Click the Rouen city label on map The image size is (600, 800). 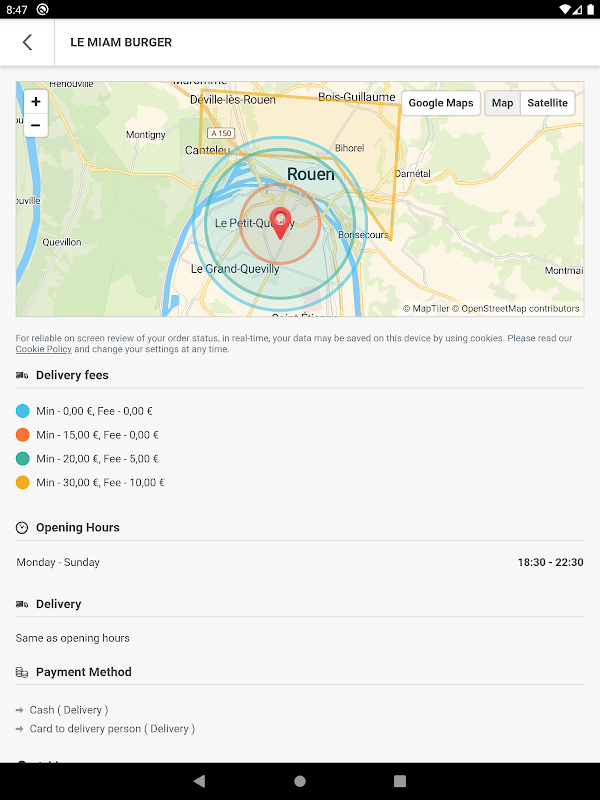tap(311, 174)
